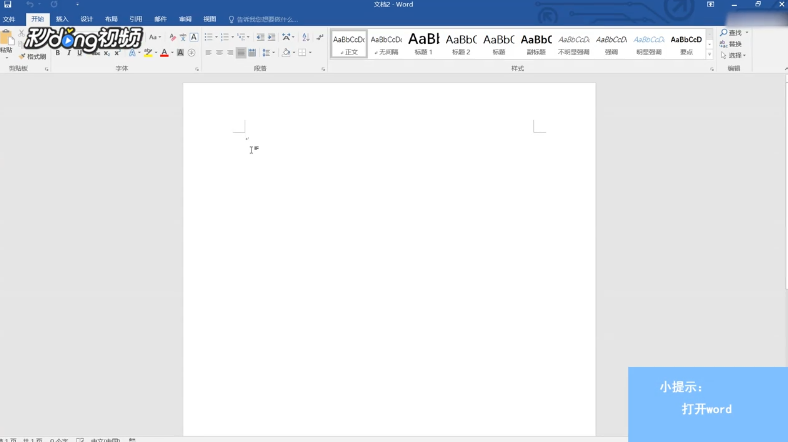Toggle Show/Hide paragraph marks icon
Image resolution: width=788 pixels, height=442 pixels.
(320, 37)
